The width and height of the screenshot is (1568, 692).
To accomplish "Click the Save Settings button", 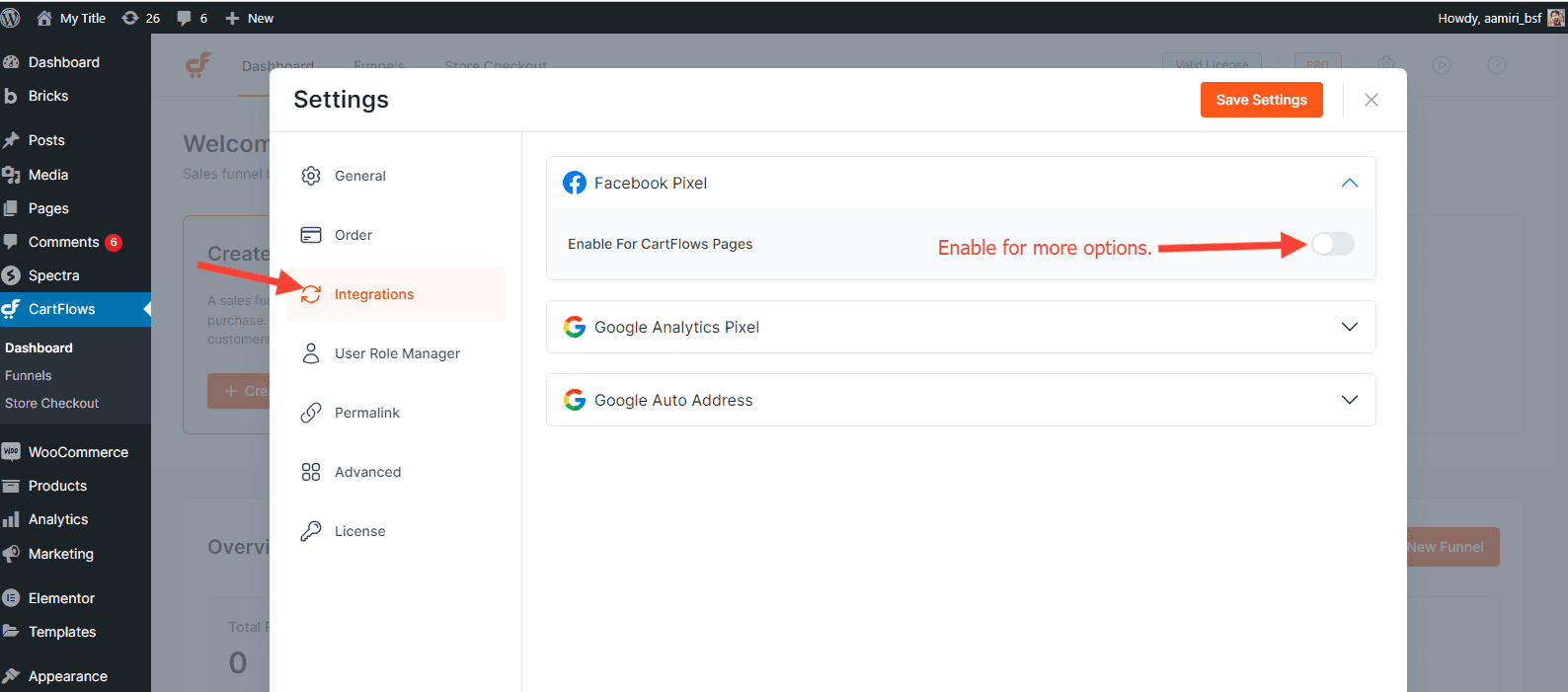I will (x=1261, y=100).
